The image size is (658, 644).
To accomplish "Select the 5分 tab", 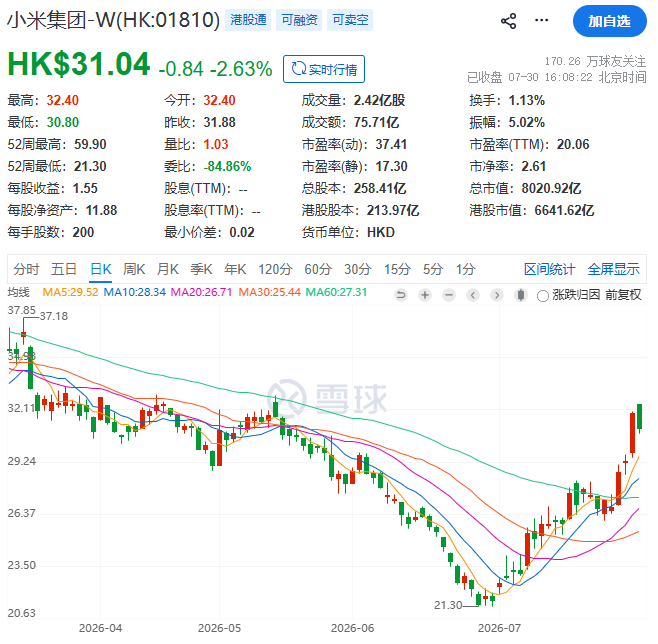I will [433, 269].
